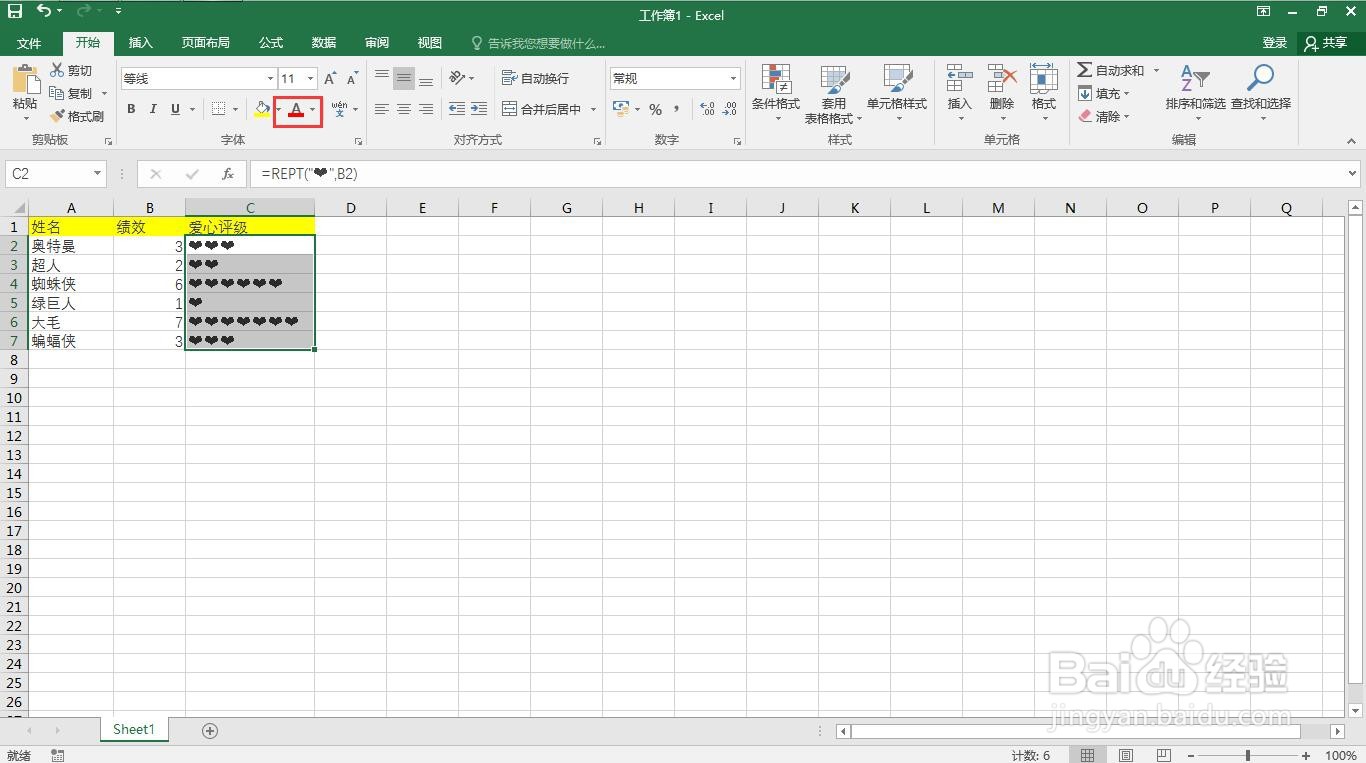Click the text orientation icon
This screenshot has height=763, width=1366.
[457, 78]
